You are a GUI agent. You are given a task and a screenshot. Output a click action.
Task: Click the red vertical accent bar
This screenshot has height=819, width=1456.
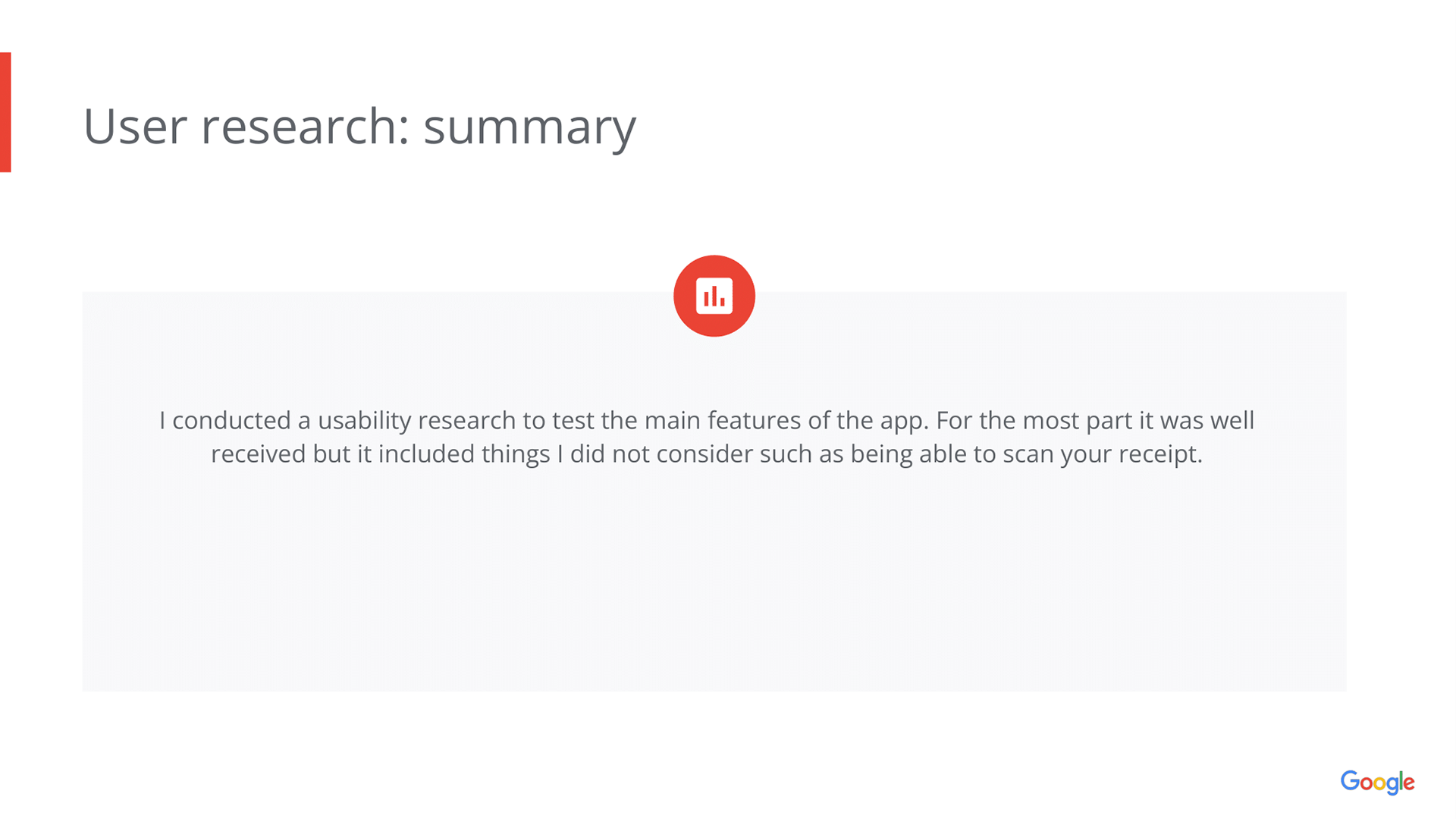coord(5,112)
